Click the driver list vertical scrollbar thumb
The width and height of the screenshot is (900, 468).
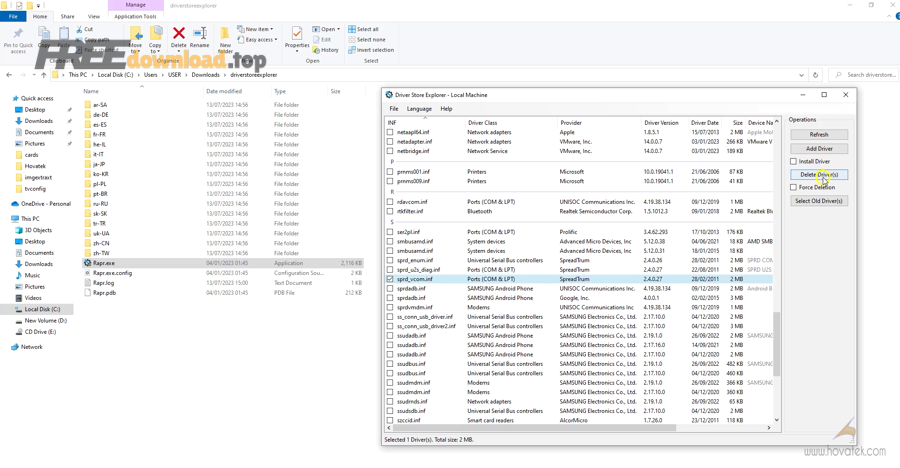[777, 344]
